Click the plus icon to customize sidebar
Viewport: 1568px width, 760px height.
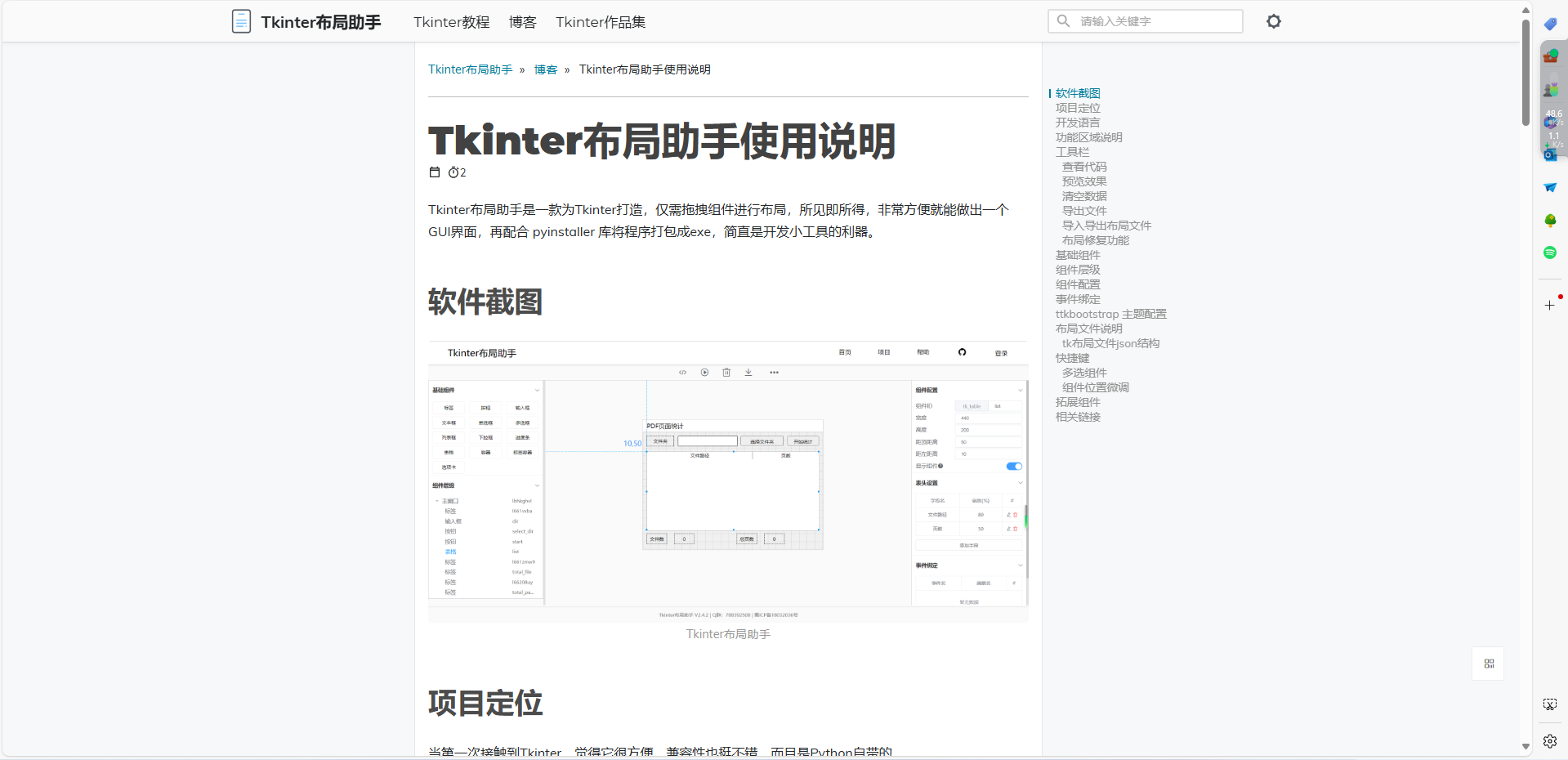point(1550,305)
